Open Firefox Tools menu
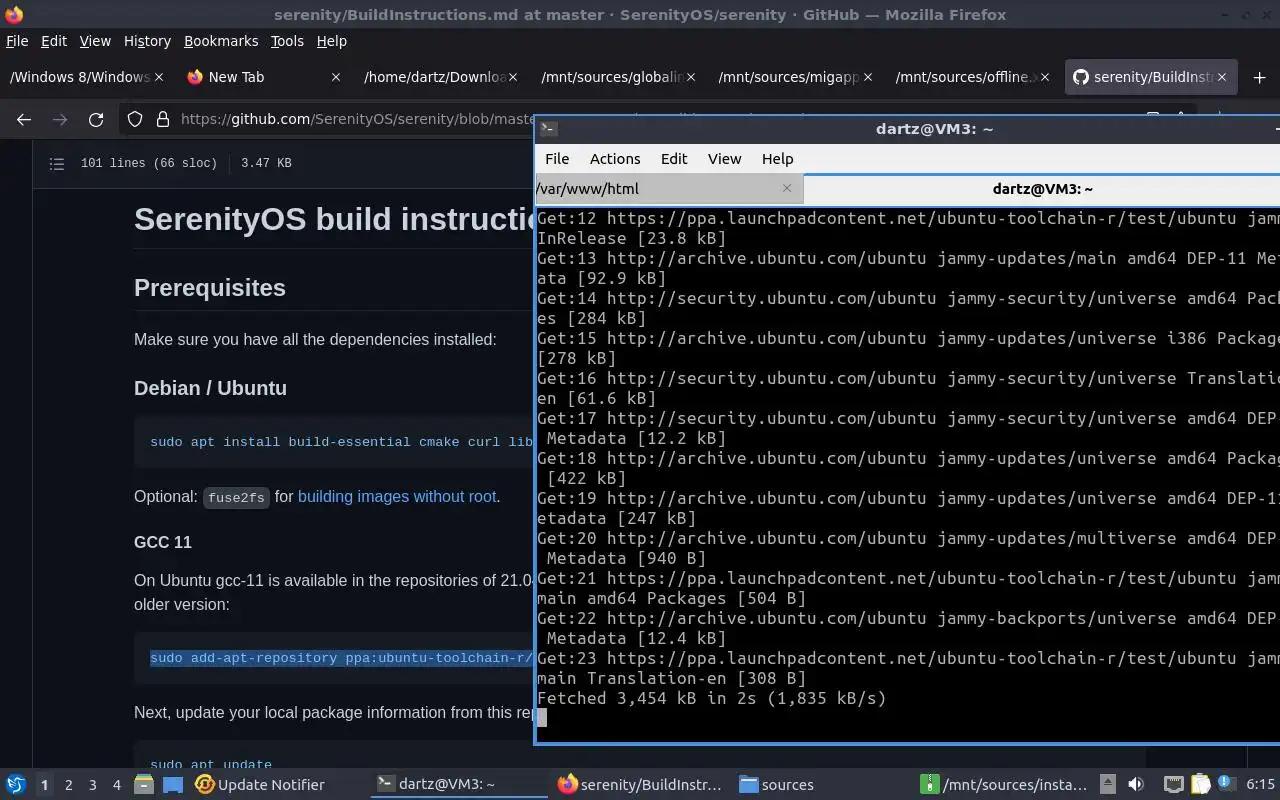The height and width of the screenshot is (800, 1280). (x=287, y=41)
